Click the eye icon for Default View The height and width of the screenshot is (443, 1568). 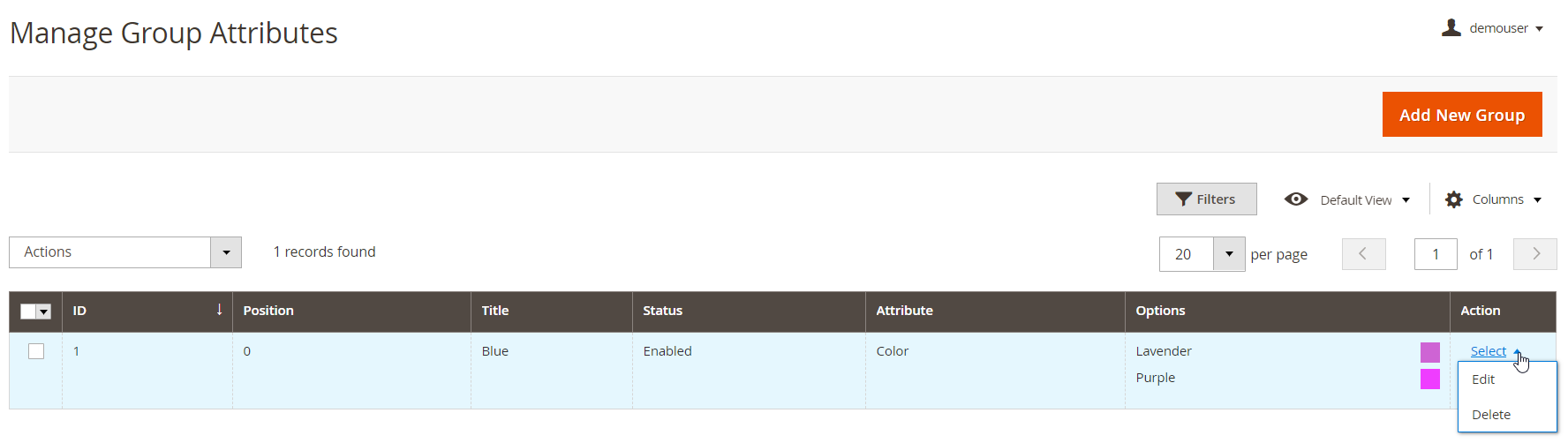click(1296, 199)
